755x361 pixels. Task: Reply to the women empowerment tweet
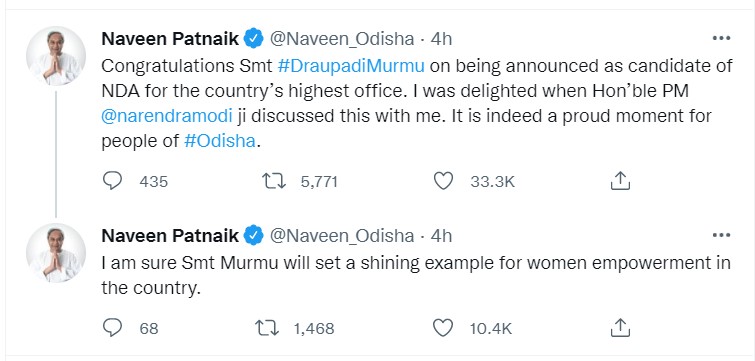click(x=113, y=328)
